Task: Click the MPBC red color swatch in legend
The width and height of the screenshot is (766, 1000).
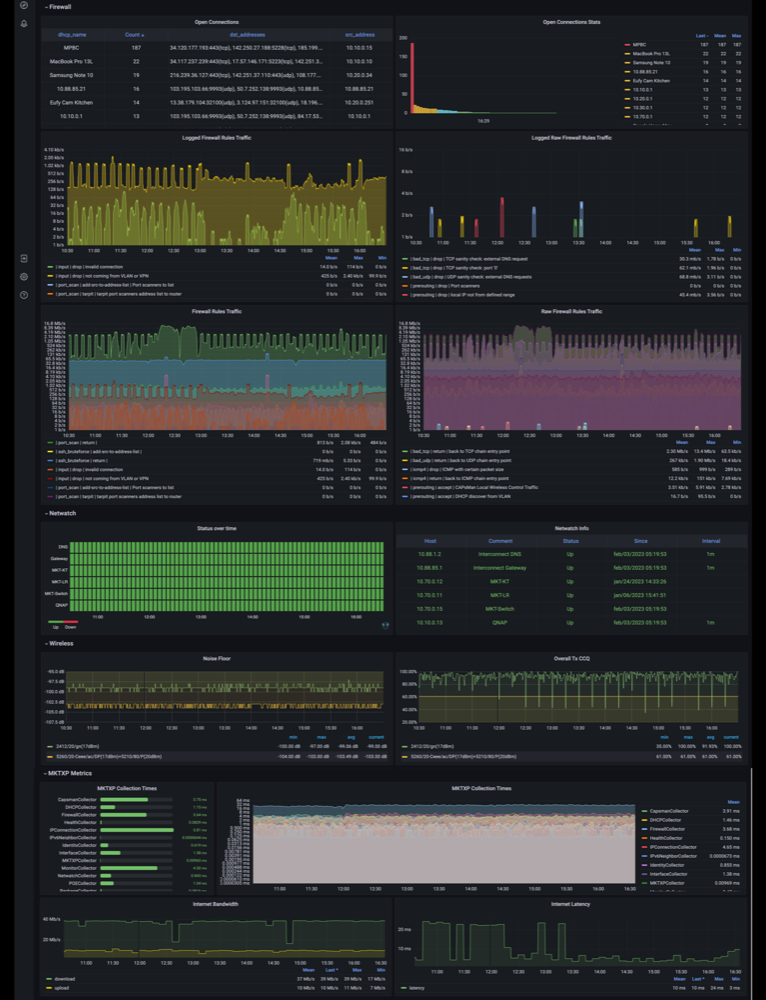Action: (x=627, y=45)
